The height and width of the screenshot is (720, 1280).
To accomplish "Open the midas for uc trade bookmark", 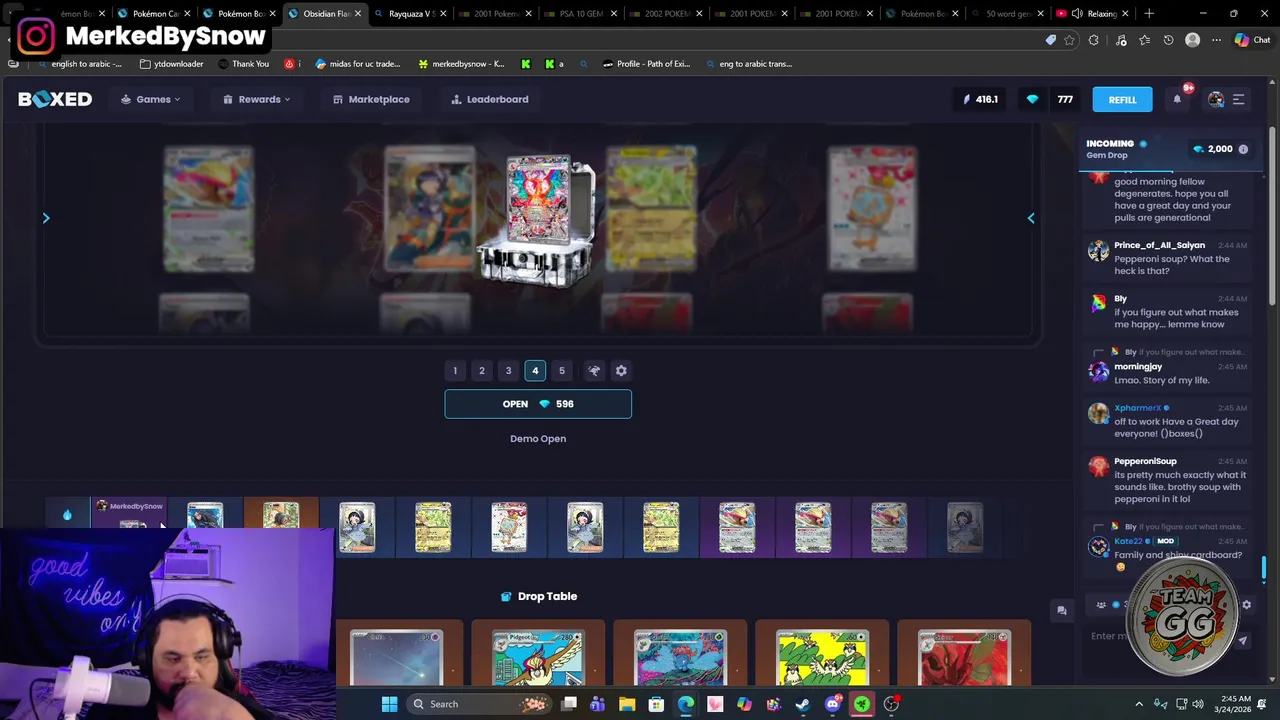I will click(x=358, y=64).
